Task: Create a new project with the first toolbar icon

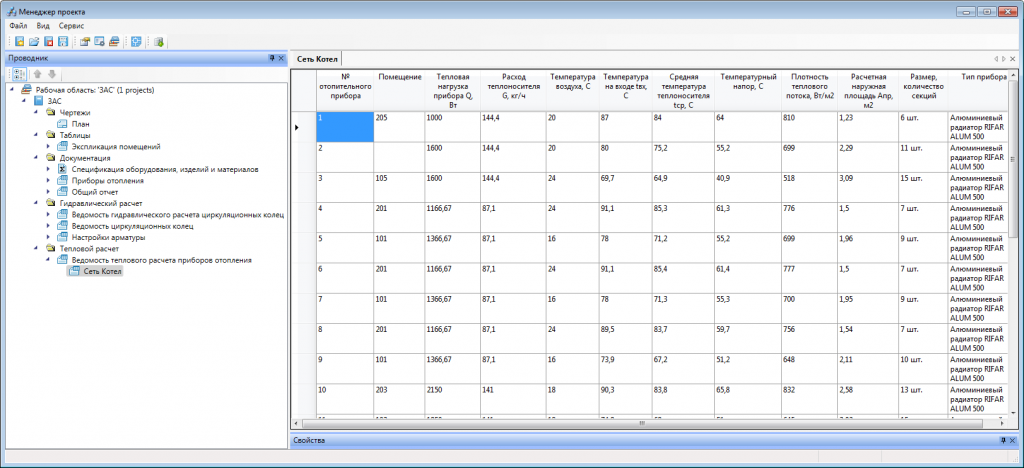Action: click(20, 42)
